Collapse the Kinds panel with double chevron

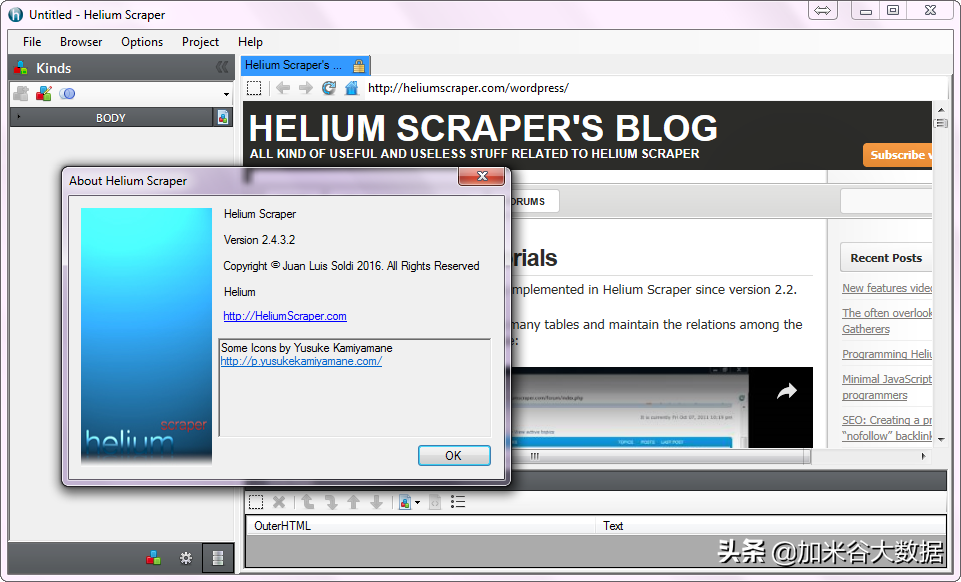point(222,67)
